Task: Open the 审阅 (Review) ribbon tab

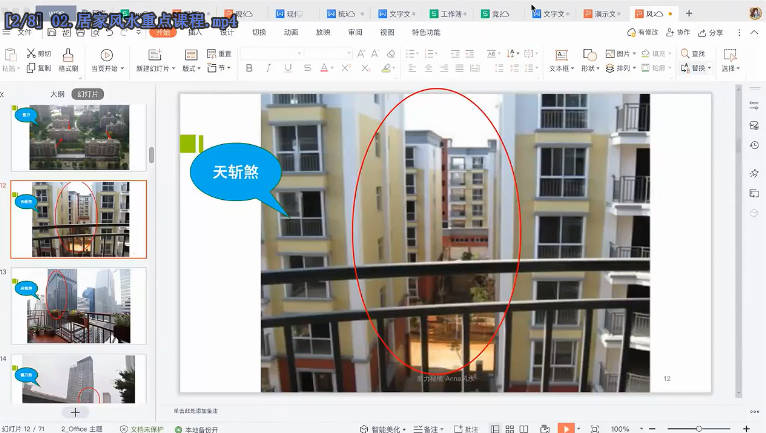Action: point(355,32)
